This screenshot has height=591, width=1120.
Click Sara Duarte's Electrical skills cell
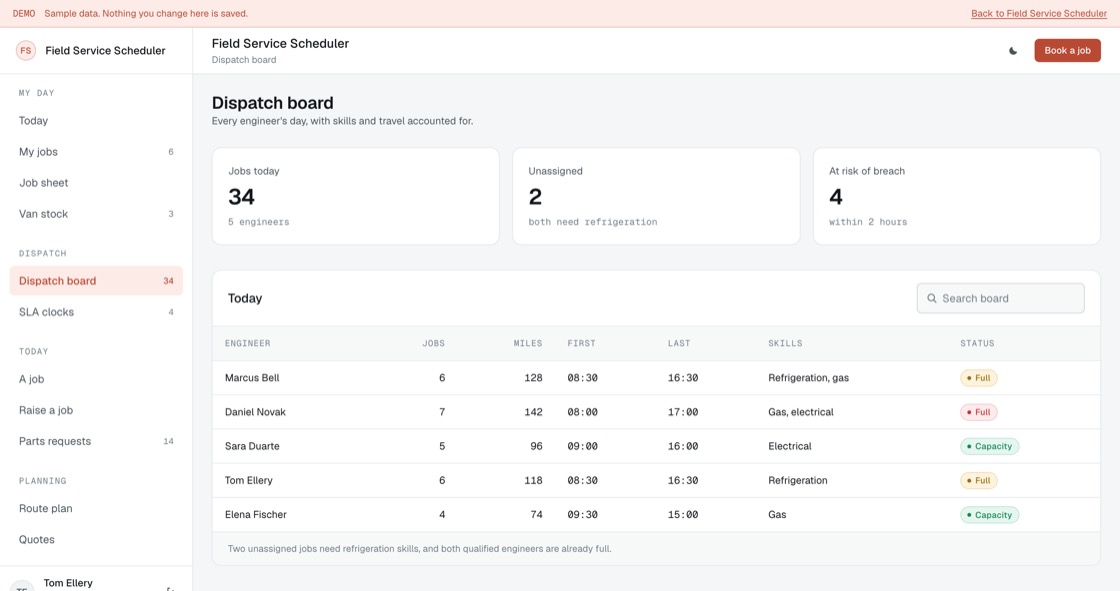point(789,447)
